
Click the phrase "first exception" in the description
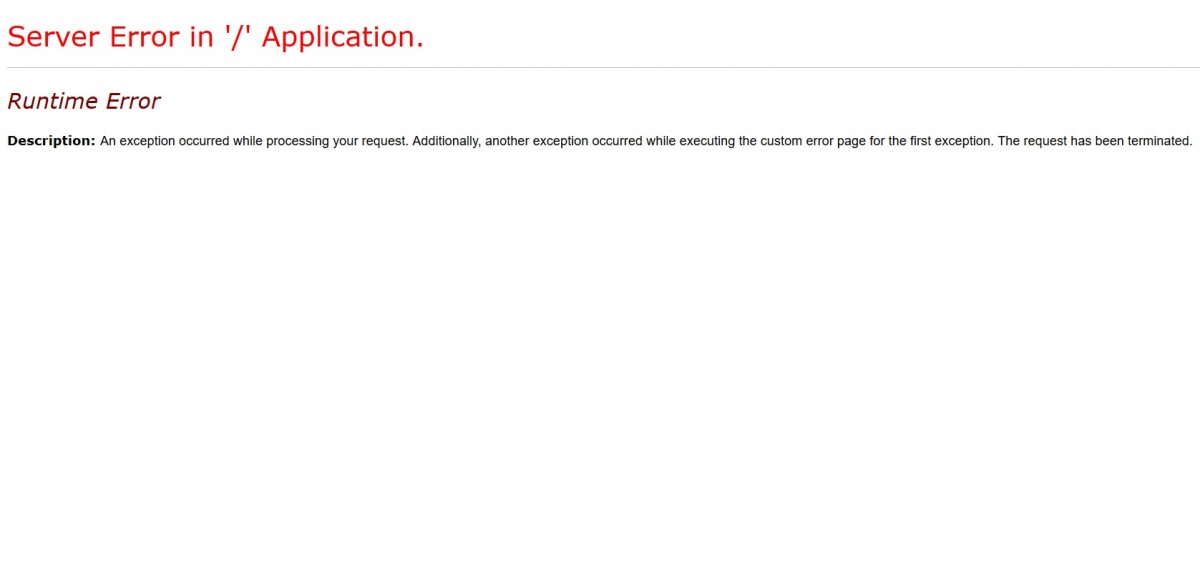pos(944,141)
